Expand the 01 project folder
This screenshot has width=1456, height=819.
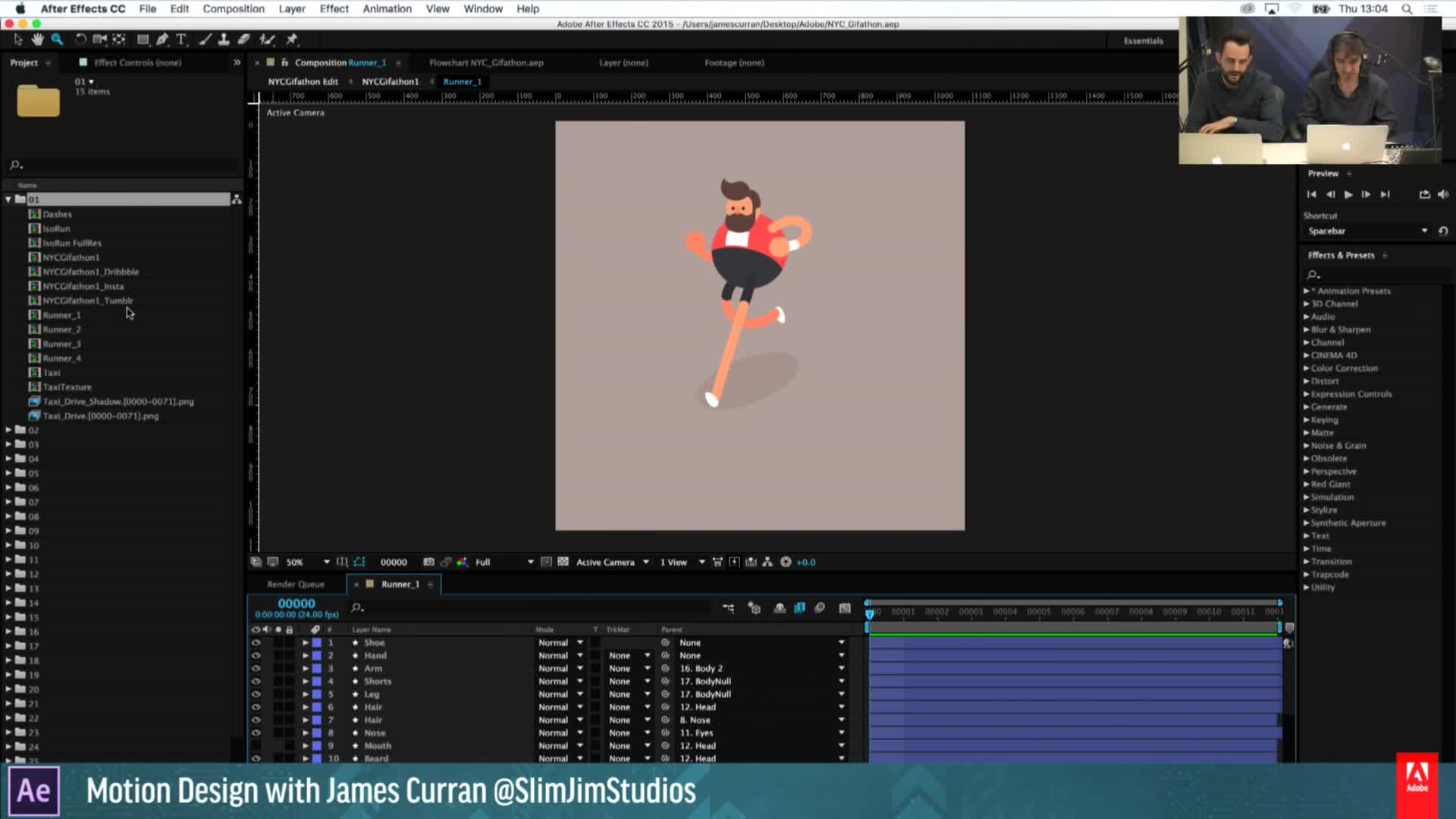(9, 199)
